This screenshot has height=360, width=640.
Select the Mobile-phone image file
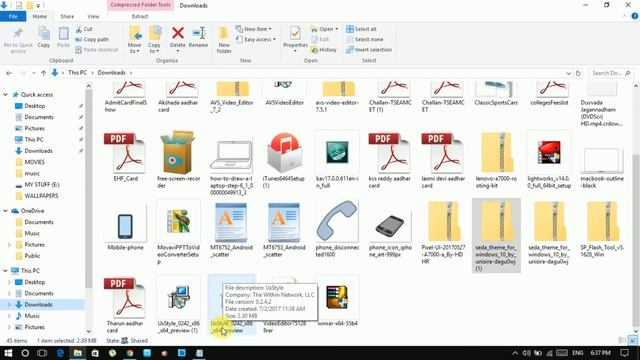pyautogui.click(x=125, y=225)
